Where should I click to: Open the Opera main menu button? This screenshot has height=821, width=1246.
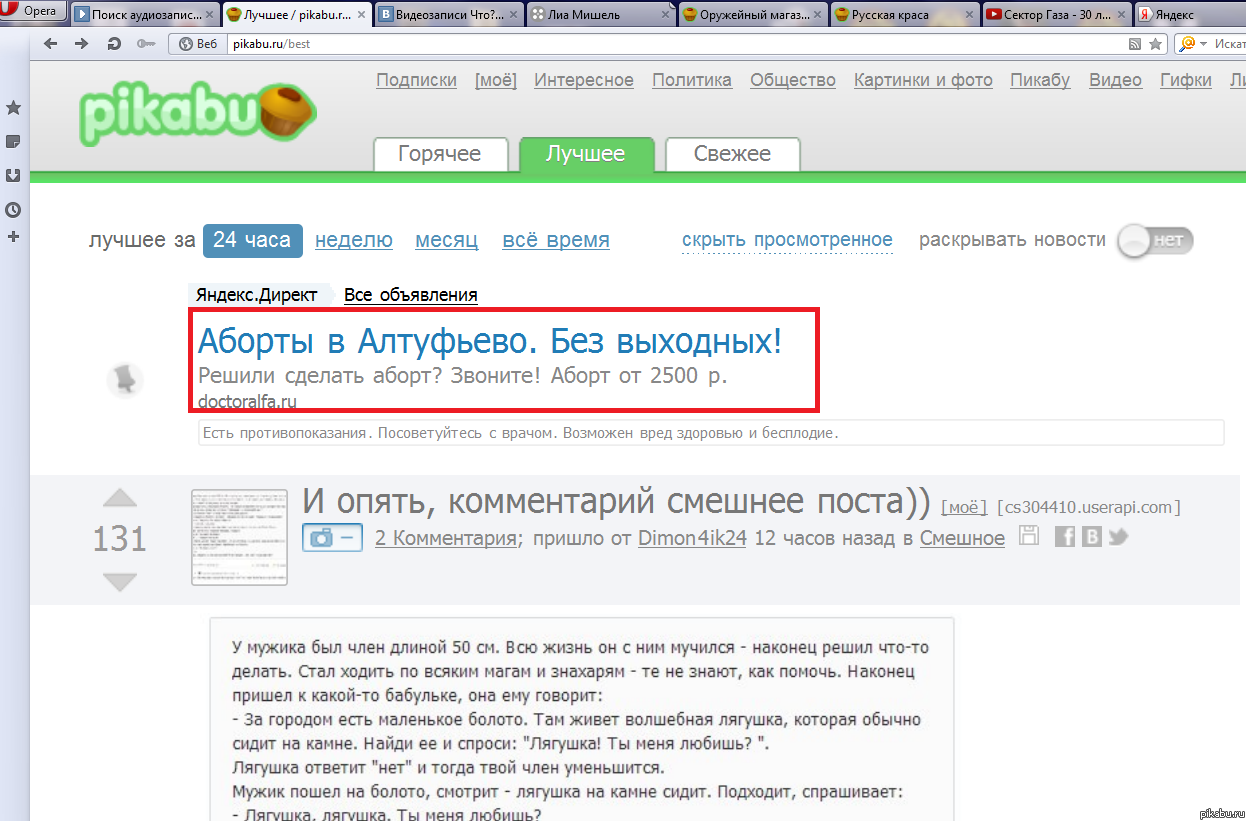pos(34,13)
